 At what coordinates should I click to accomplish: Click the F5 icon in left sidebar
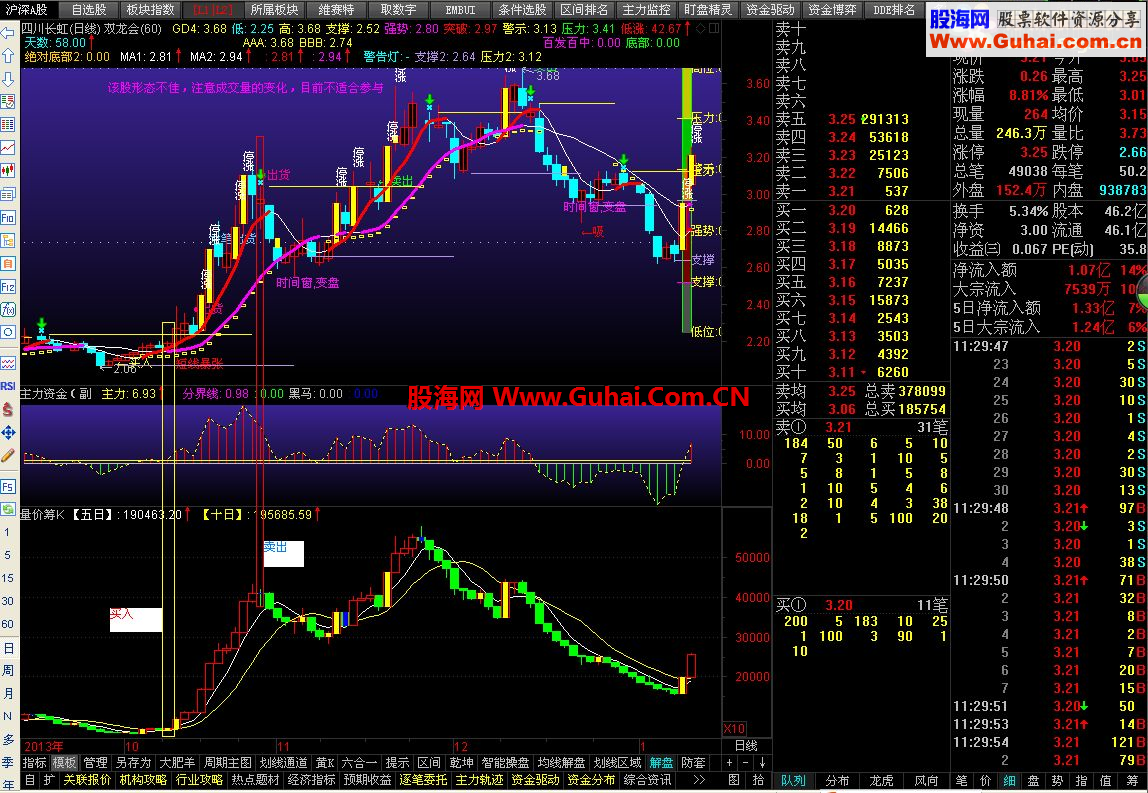tap(8, 487)
